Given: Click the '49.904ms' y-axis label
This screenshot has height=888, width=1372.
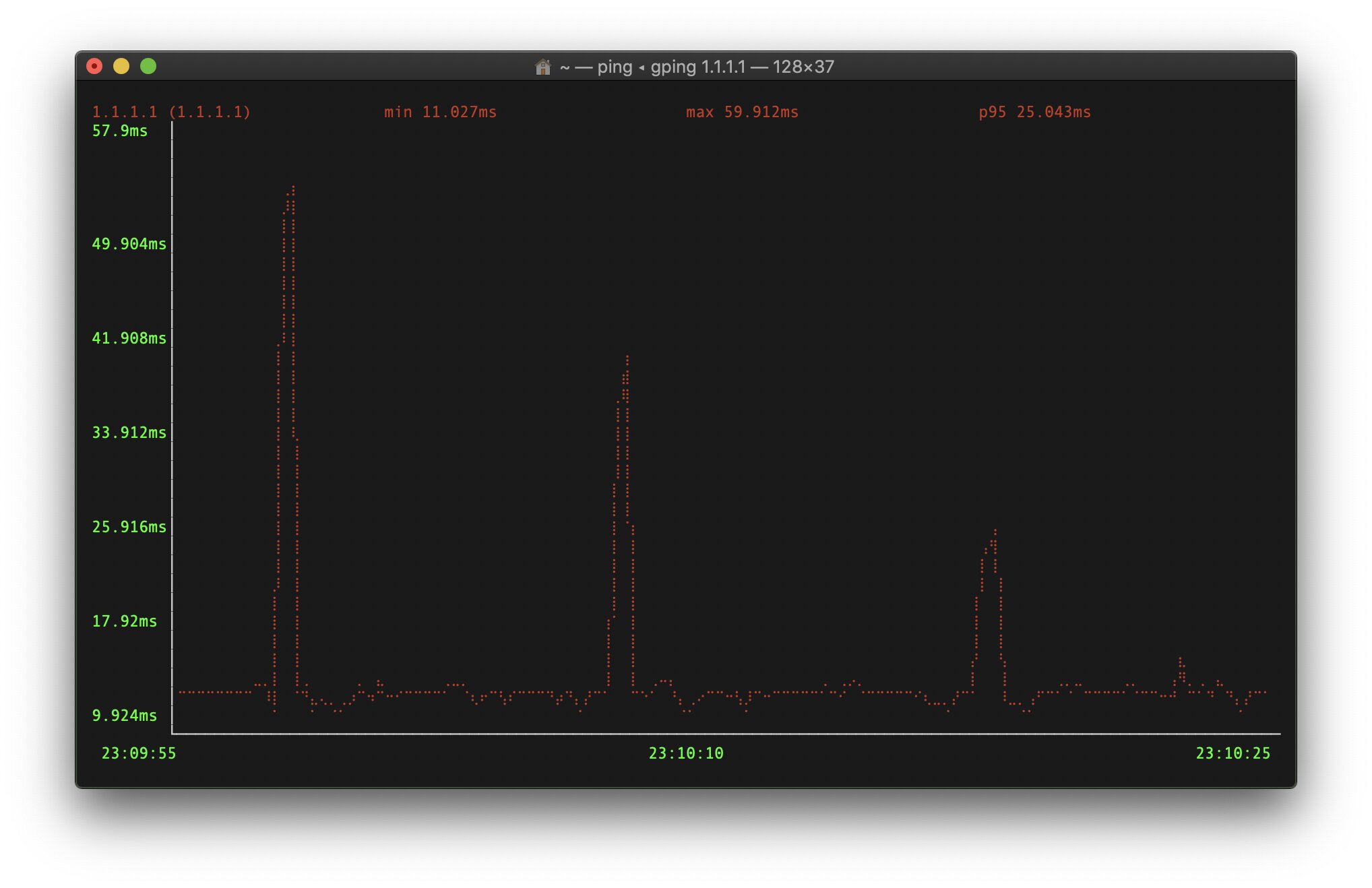Looking at the screenshot, I should coord(129,244).
